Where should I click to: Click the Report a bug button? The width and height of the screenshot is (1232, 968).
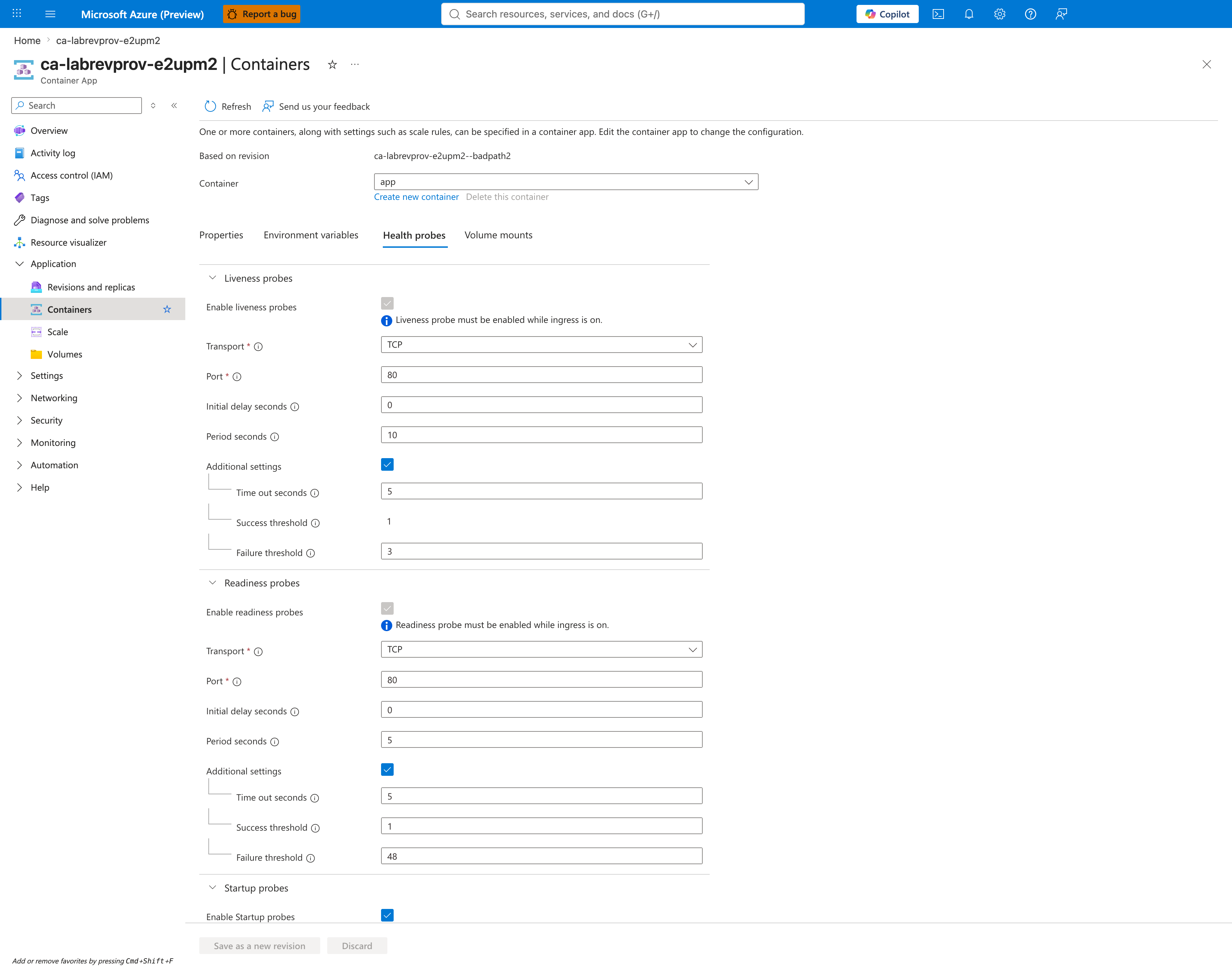click(262, 14)
